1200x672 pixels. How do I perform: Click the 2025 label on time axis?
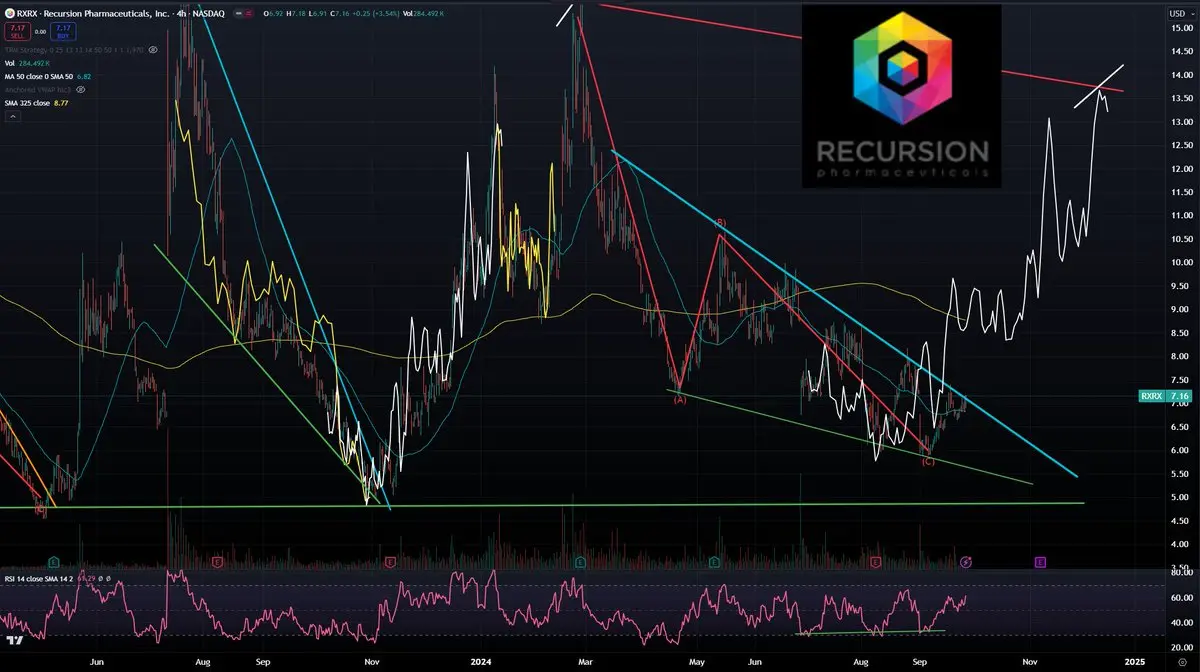(x=1135, y=660)
